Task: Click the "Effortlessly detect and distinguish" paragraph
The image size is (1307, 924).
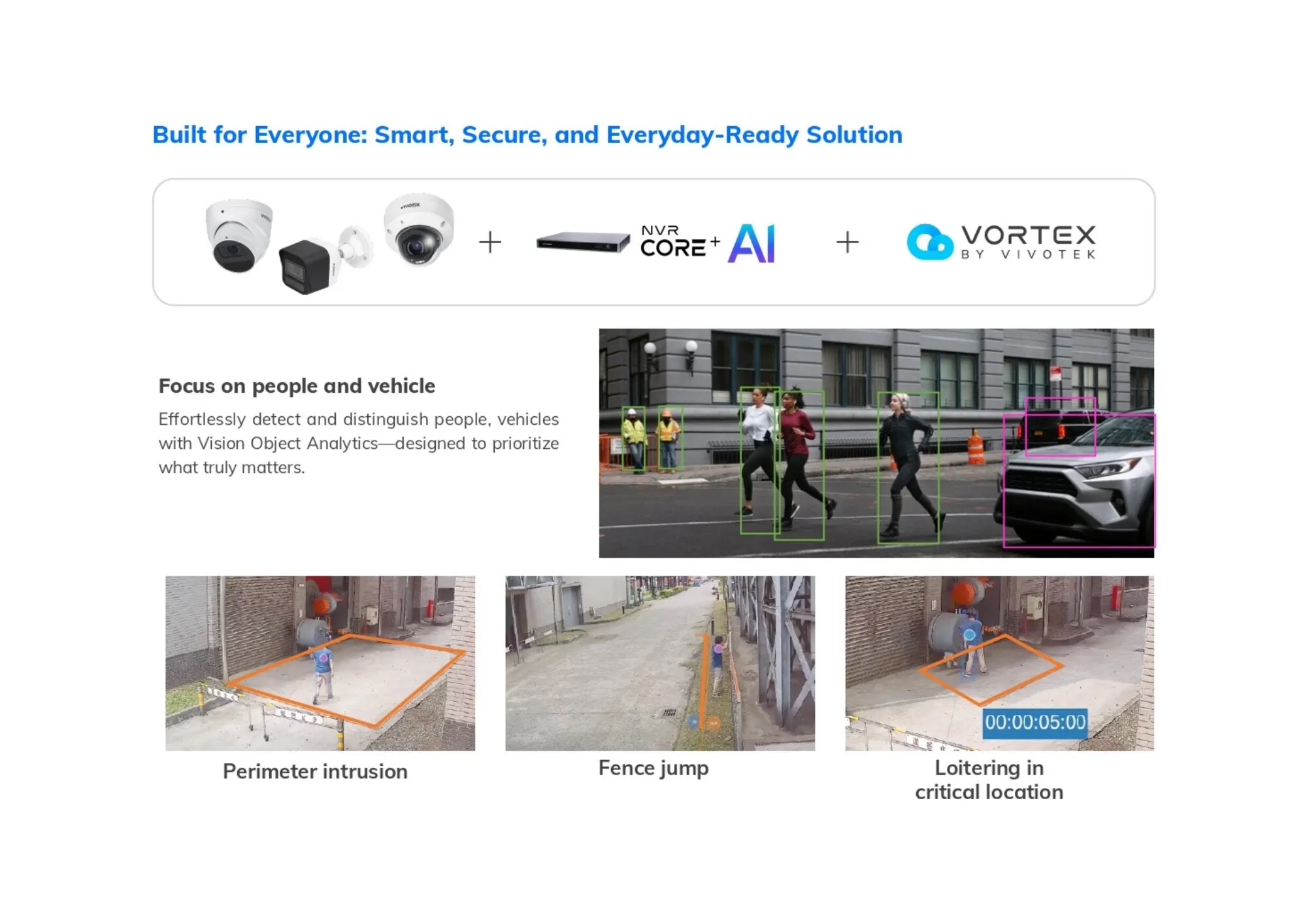Action: [x=359, y=443]
